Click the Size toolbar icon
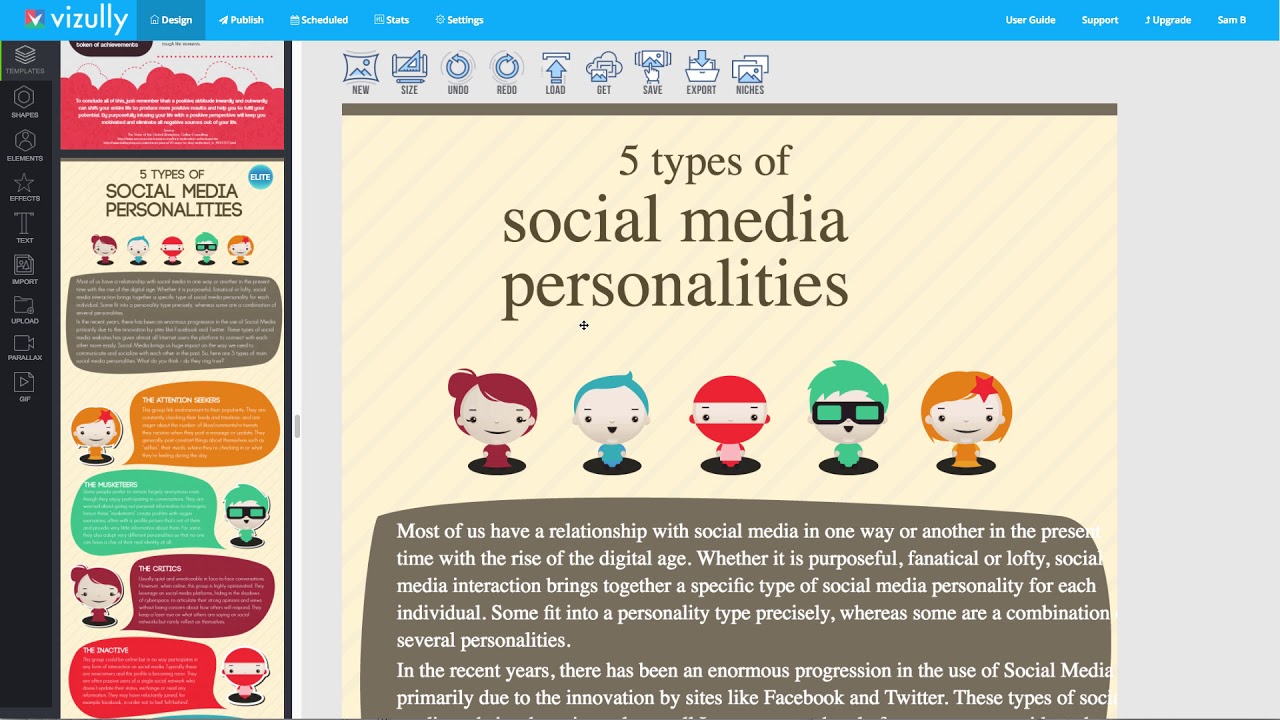Image resolution: width=1280 pixels, height=720 pixels. click(409, 74)
